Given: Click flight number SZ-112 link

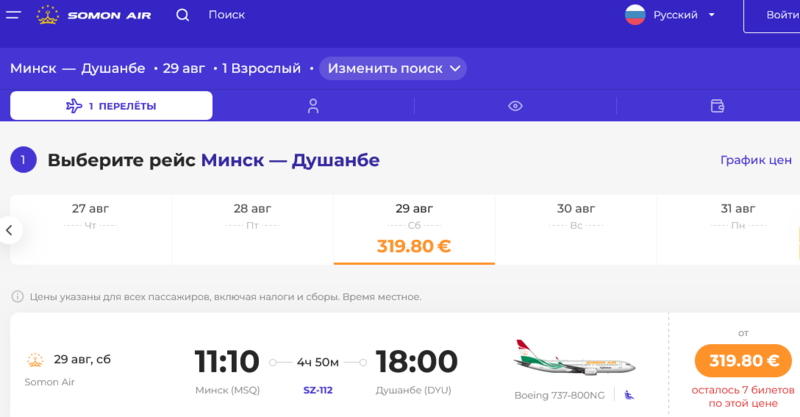Looking at the screenshot, I should point(318,390).
